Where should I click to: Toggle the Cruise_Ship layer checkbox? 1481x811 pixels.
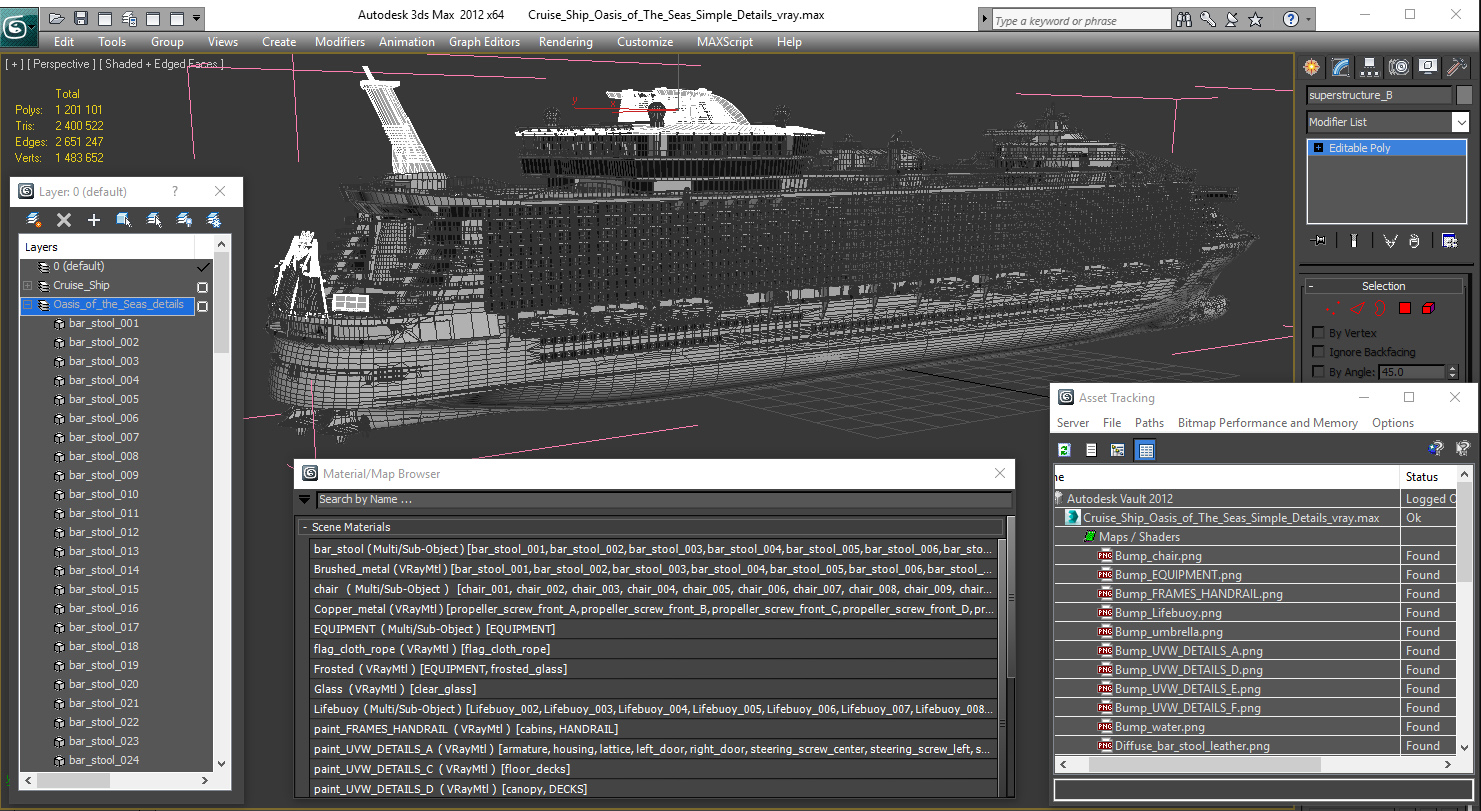pos(202,287)
